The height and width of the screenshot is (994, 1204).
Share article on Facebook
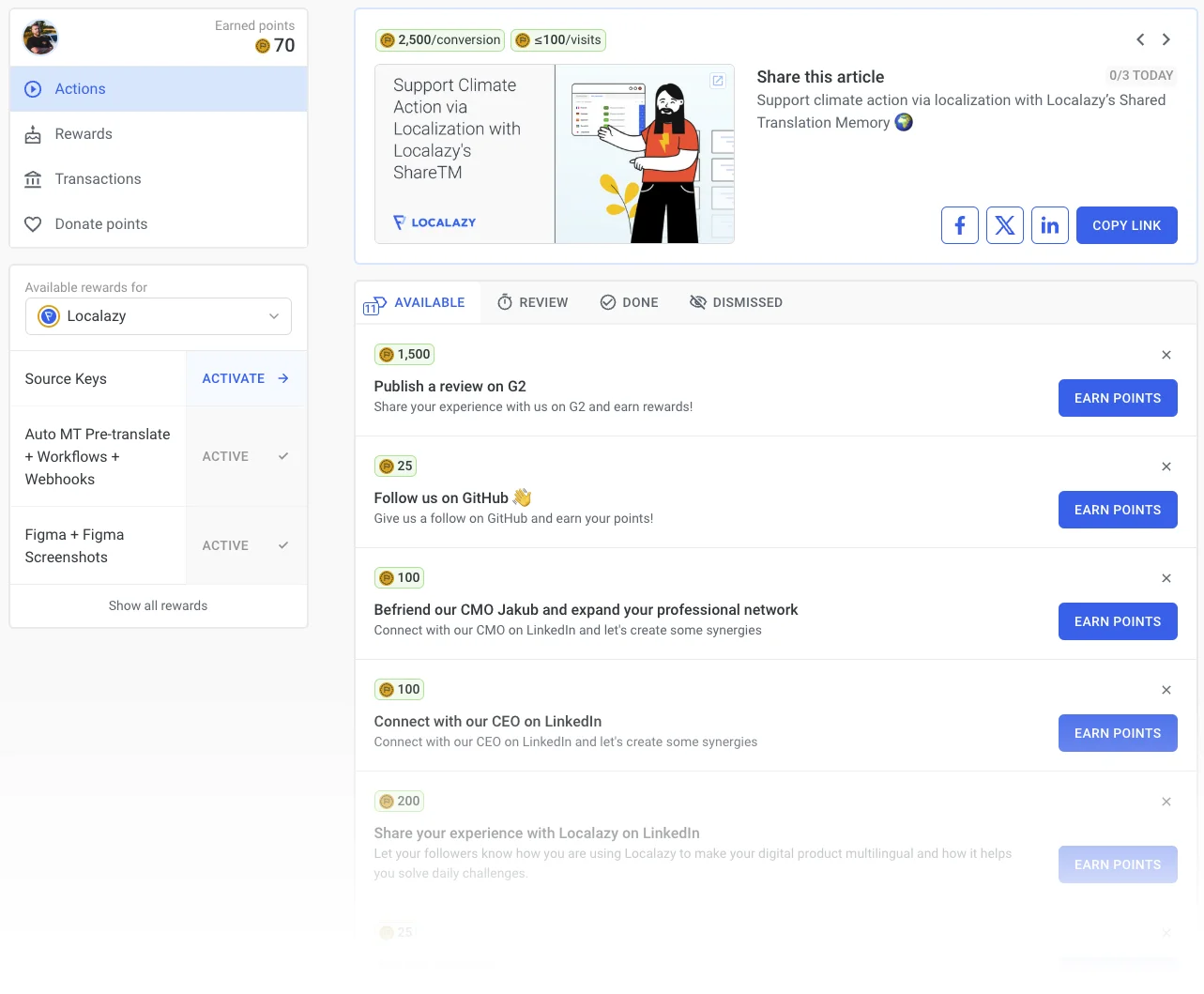[959, 225]
